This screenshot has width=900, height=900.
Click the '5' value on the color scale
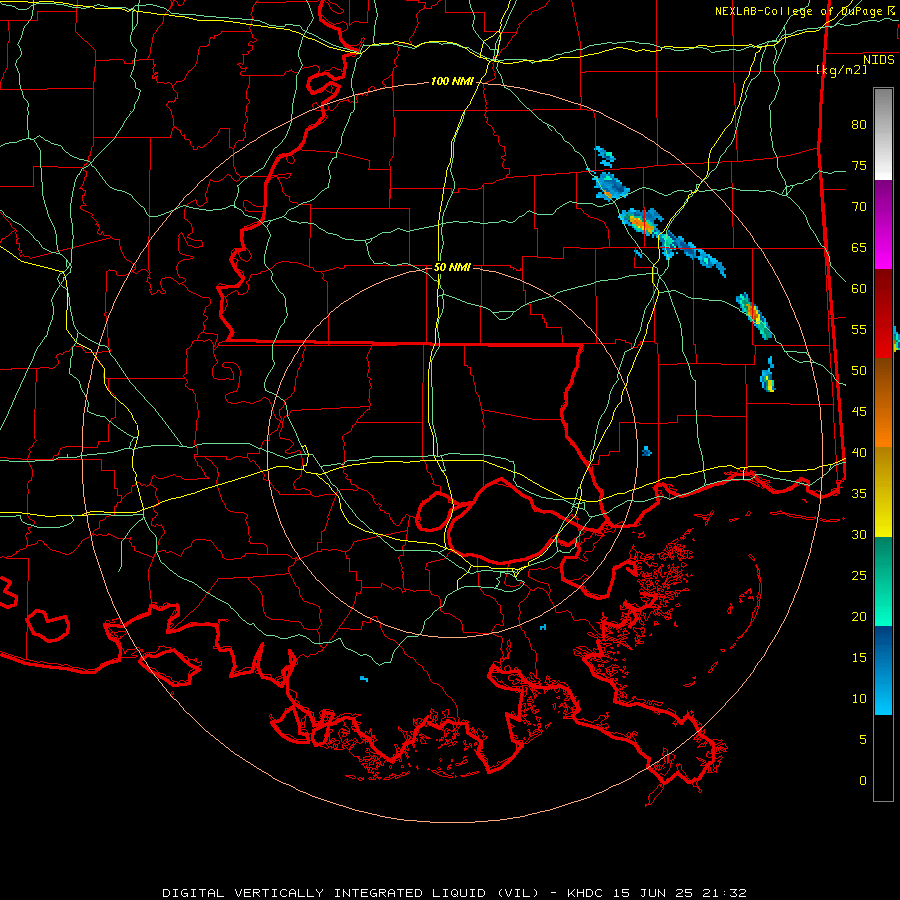[863, 740]
